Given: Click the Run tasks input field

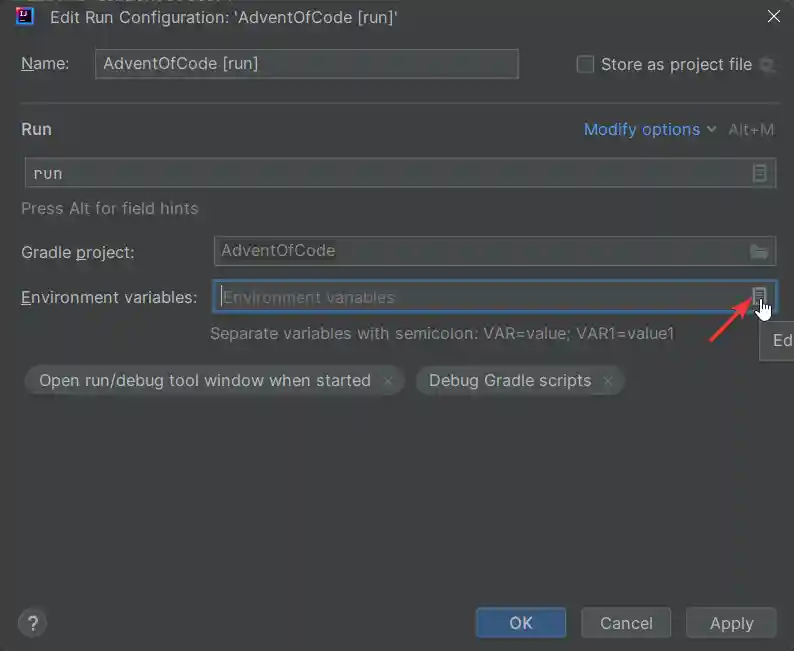Looking at the screenshot, I should click(x=385, y=173).
